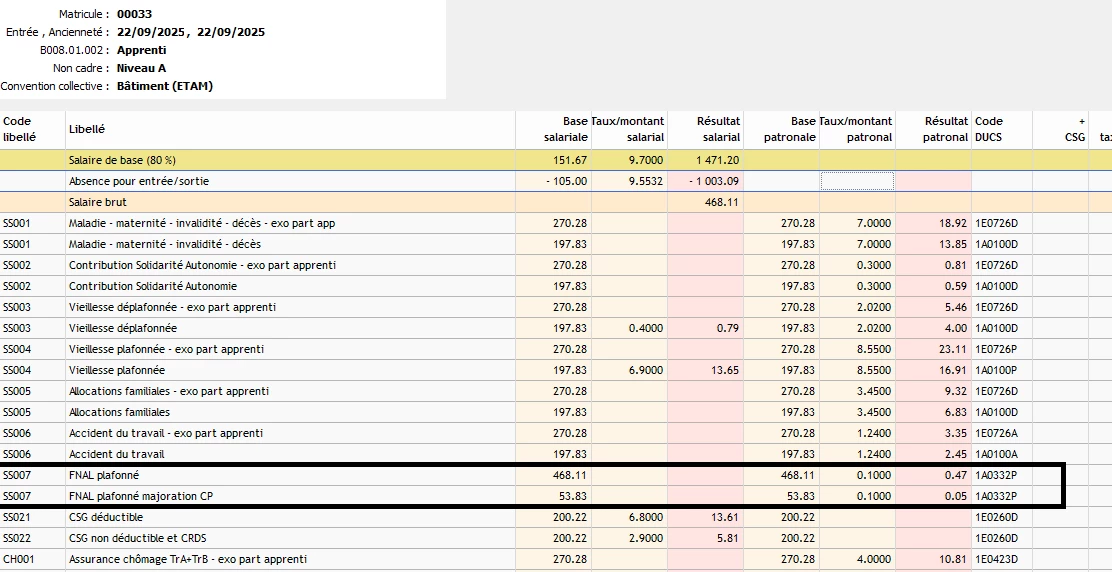1112x572 pixels.
Task: Click the focused patronal rate cell in Absence row
Action: tap(856, 181)
